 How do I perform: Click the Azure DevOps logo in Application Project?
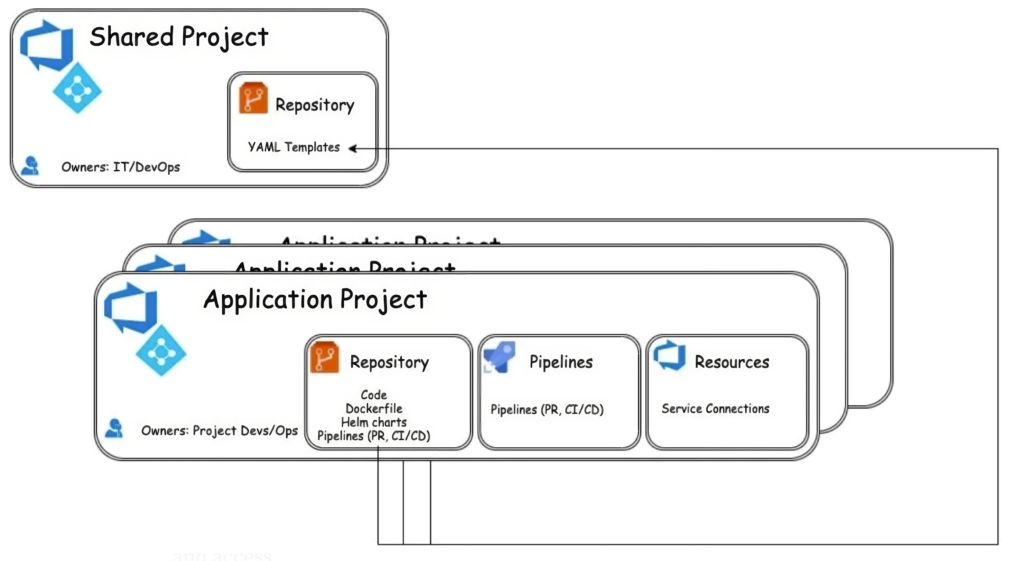pyautogui.click(x=131, y=308)
